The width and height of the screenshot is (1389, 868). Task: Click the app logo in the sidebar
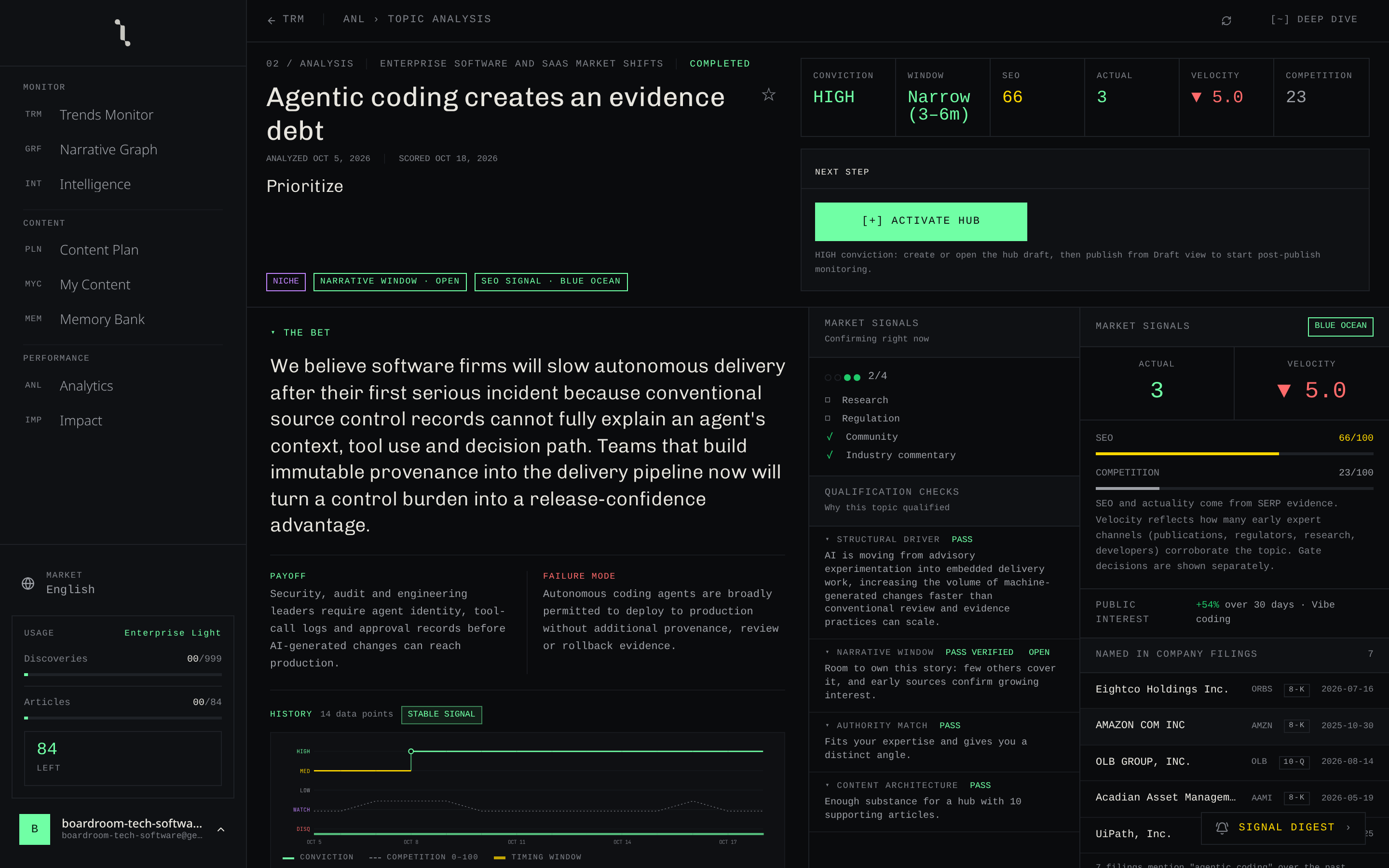(x=122, y=33)
